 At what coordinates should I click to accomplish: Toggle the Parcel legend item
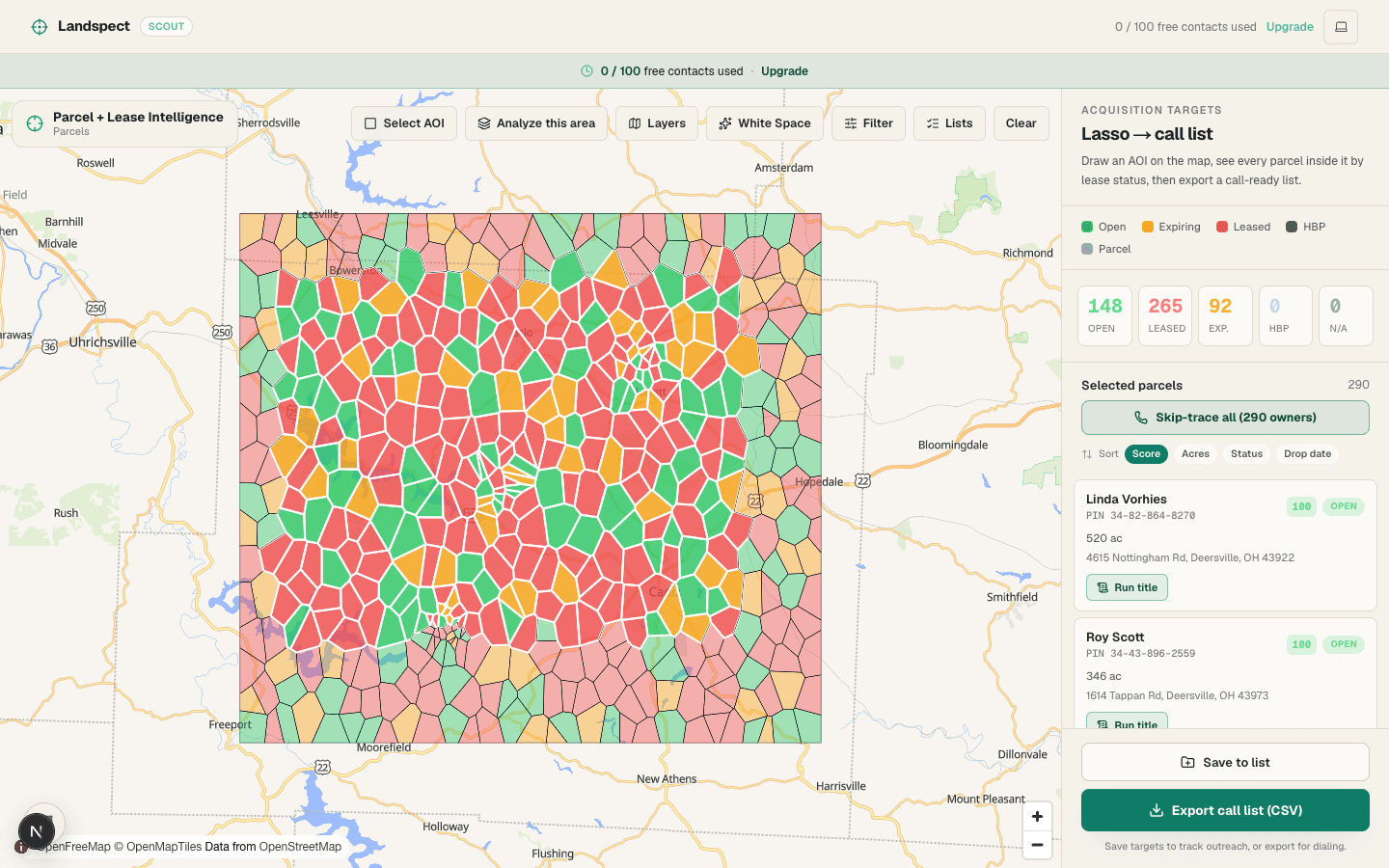click(1106, 249)
